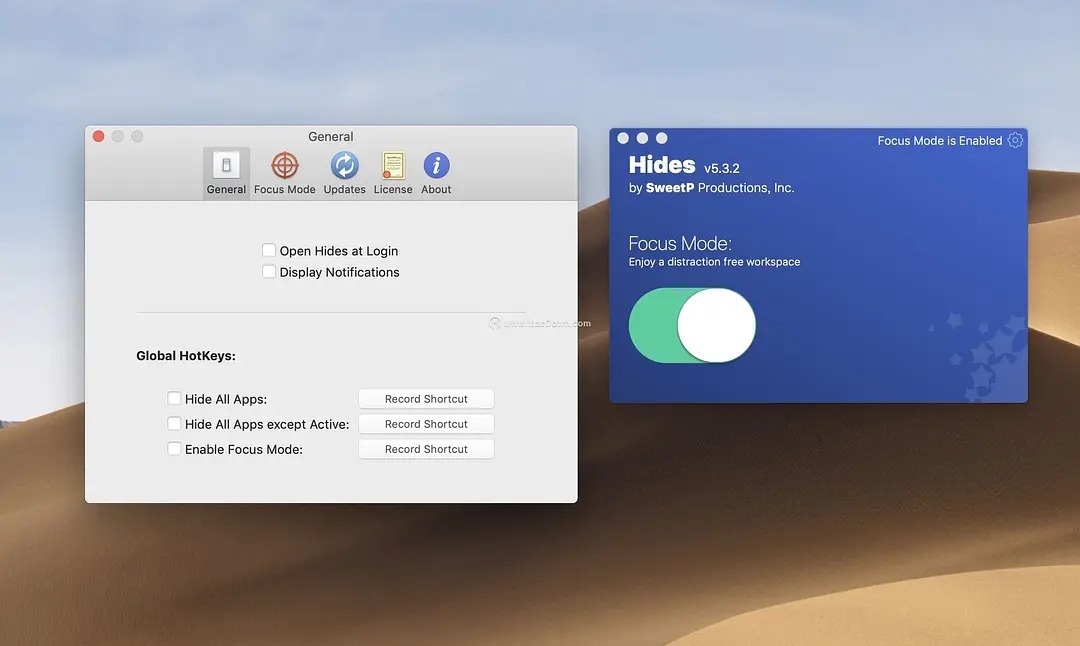Open the gear settings in Hides window

tap(1015, 140)
